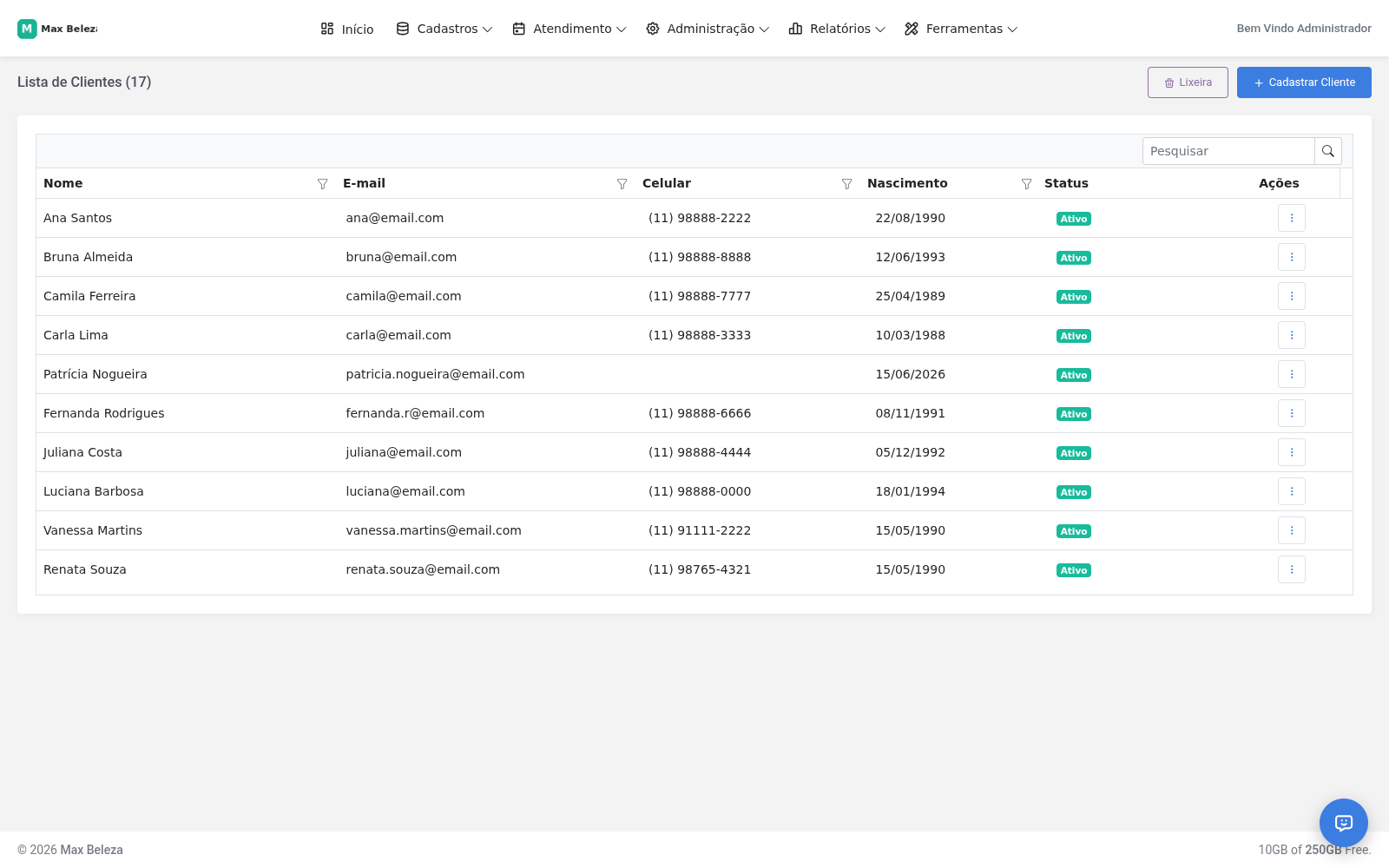Open actions menu for Patrícia Nogueira
Screen dimensions: 1389x868
1292,374
